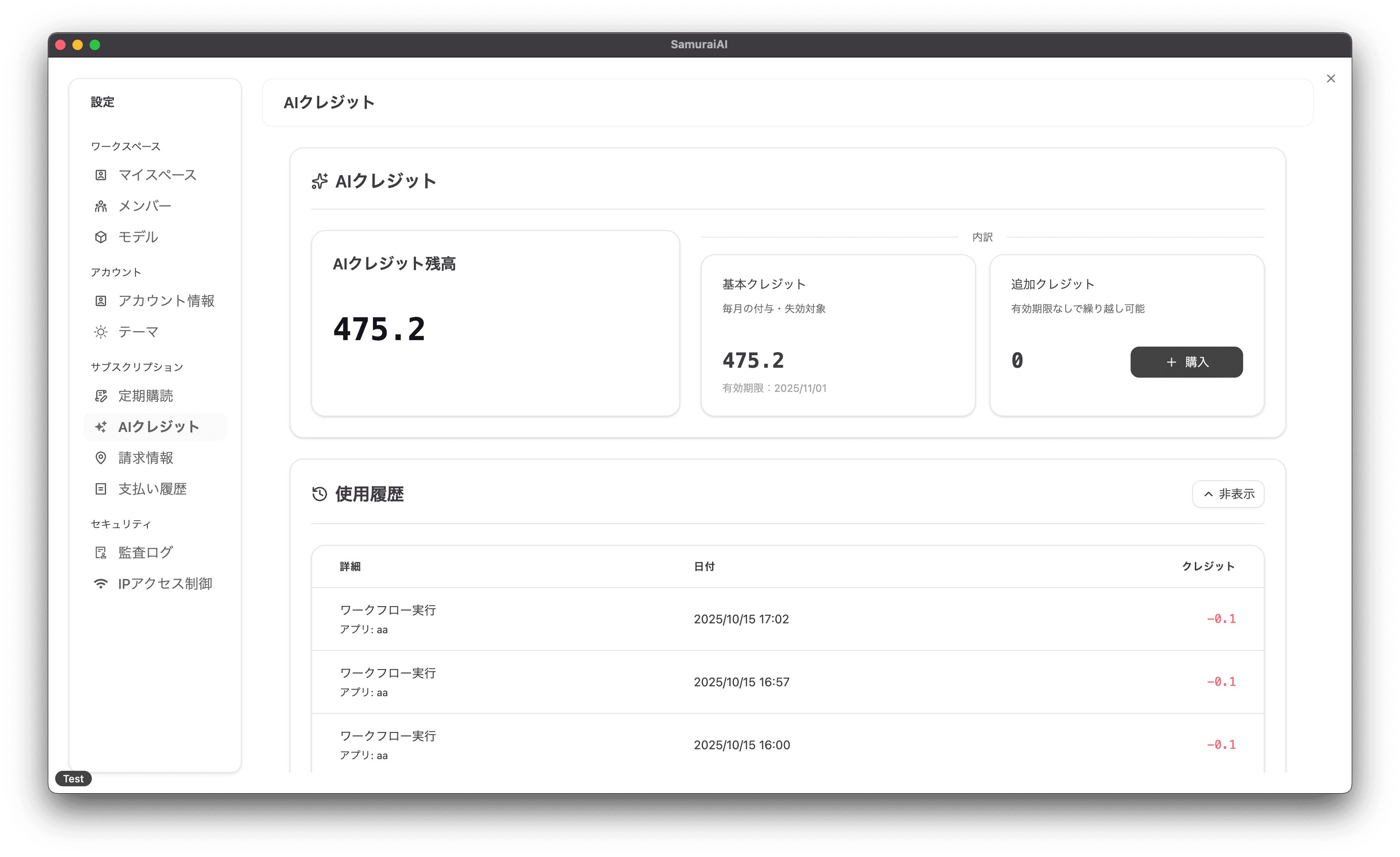Click the メンバー people icon

click(100, 206)
